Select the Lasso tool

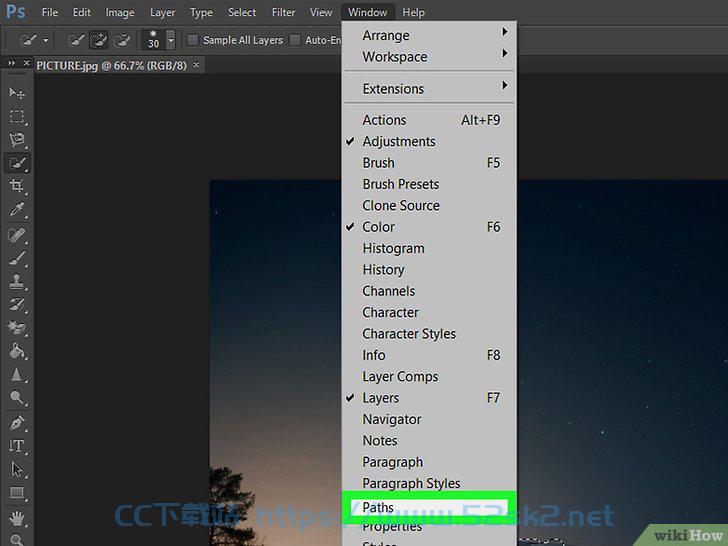(17, 139)
